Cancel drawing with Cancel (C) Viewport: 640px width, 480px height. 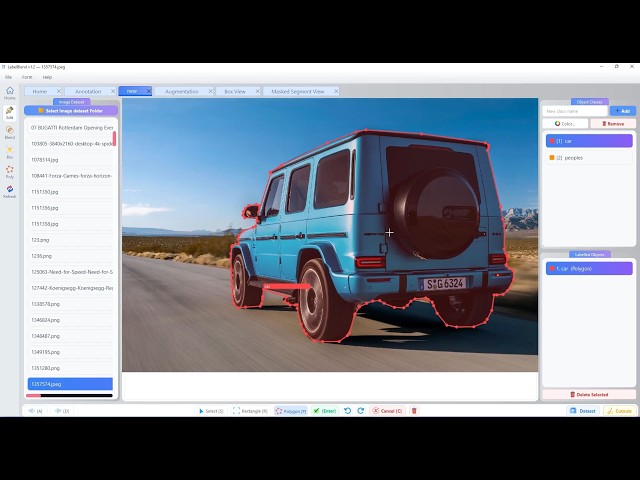(387, 411)
